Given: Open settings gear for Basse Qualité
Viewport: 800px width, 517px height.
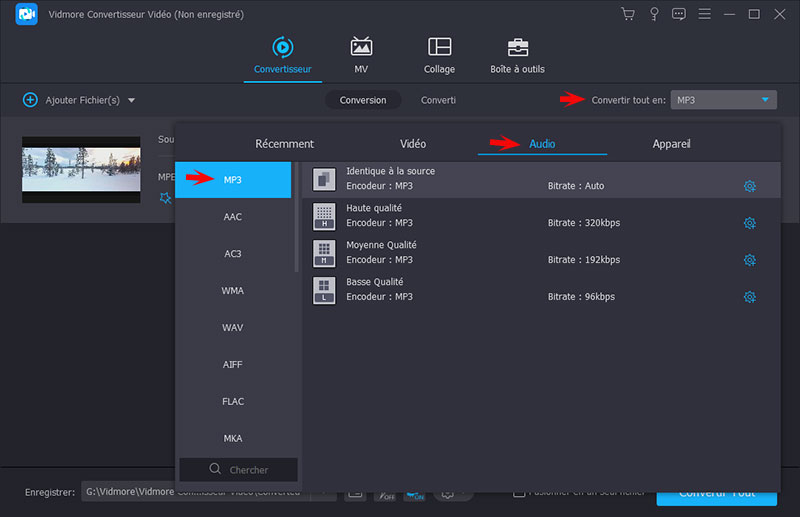Looking at the screenshot, I should pos(749,297).
